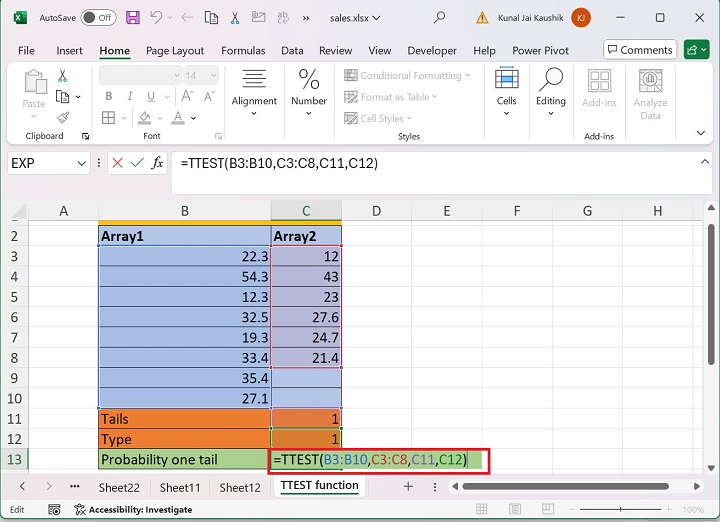Select cell C11 containing Tails value

(x=306, y=419)
